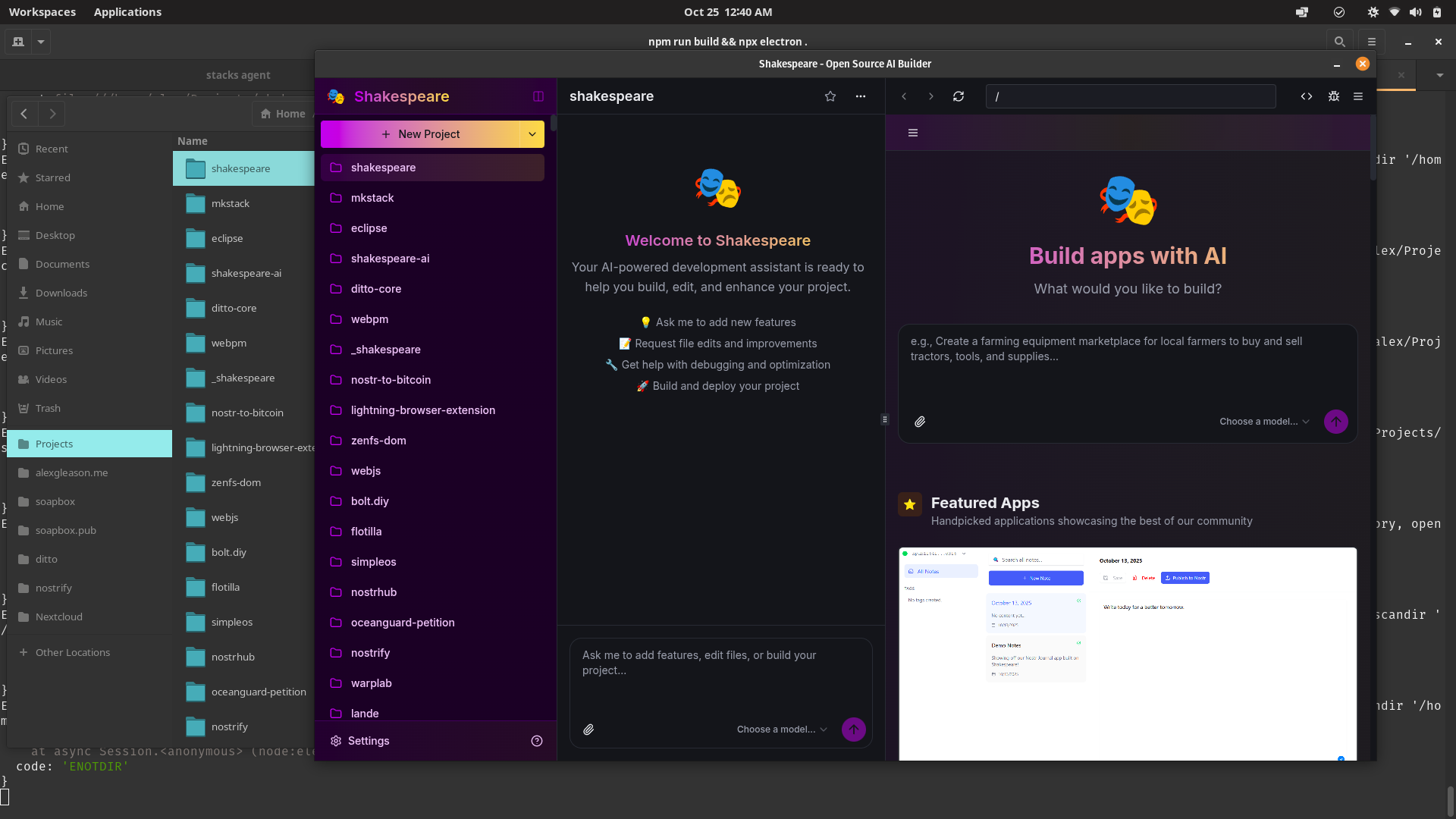Open the help icon beside Settings
The image size is (1456, 819).
pyautogui.click(x=537, y=741)
